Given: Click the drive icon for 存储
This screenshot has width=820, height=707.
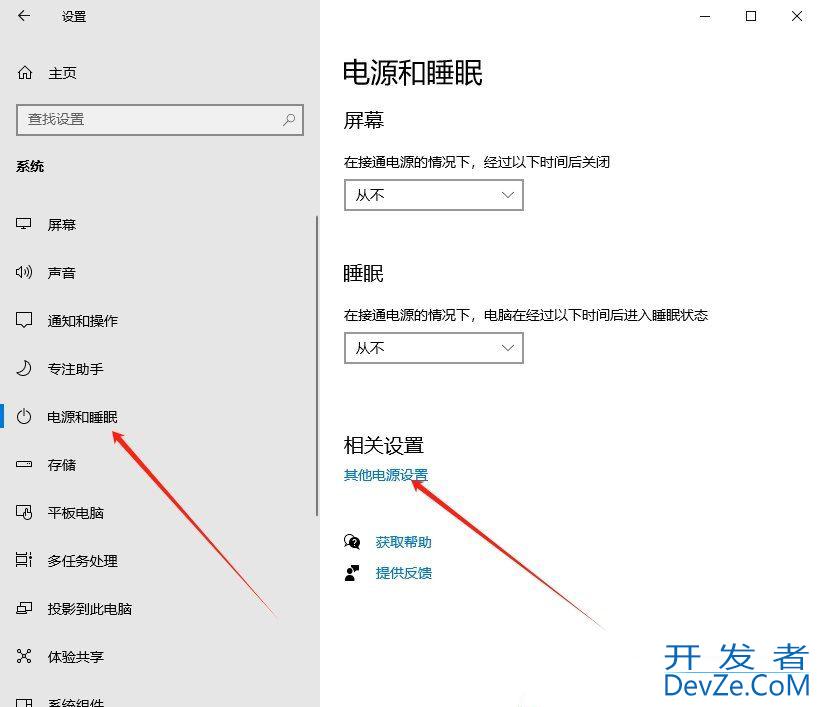Looking at the screenshot, I should [x=24, y=464].
